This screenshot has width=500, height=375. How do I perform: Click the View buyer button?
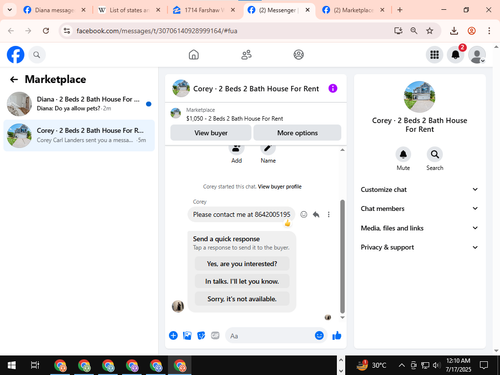click(x=211, y=133)
